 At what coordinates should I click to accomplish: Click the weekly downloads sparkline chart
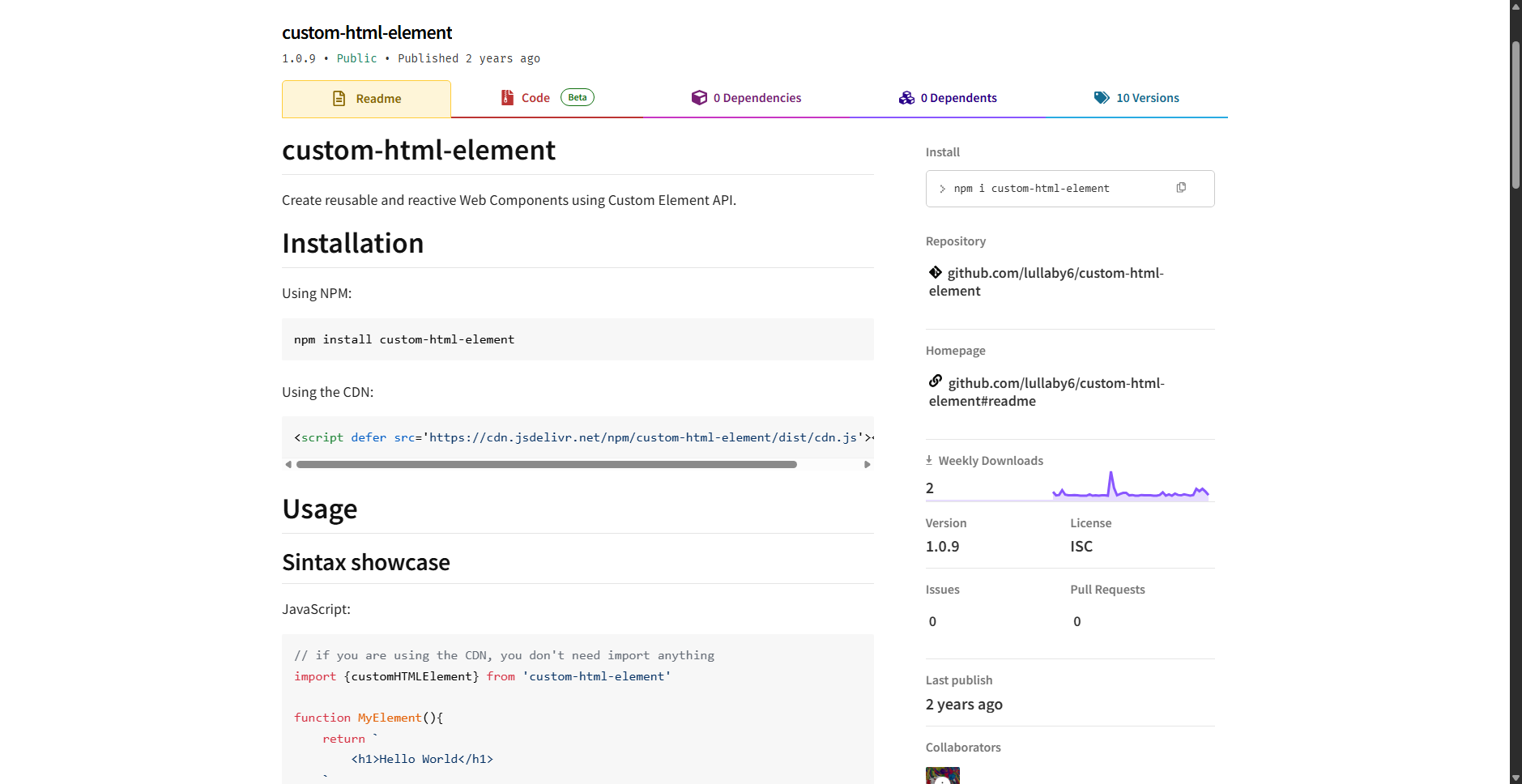1130,484
